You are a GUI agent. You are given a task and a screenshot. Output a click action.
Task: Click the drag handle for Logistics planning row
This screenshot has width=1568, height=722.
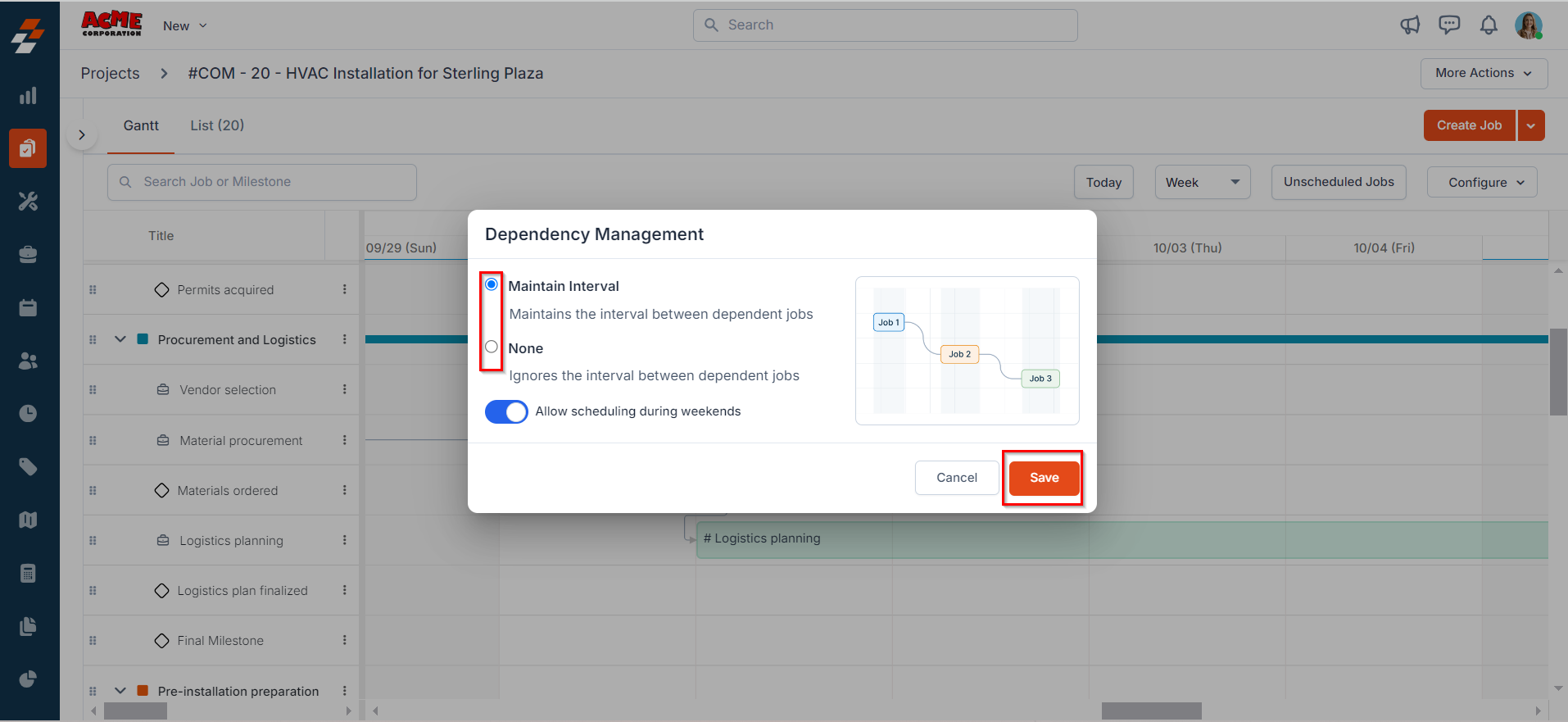93,541
